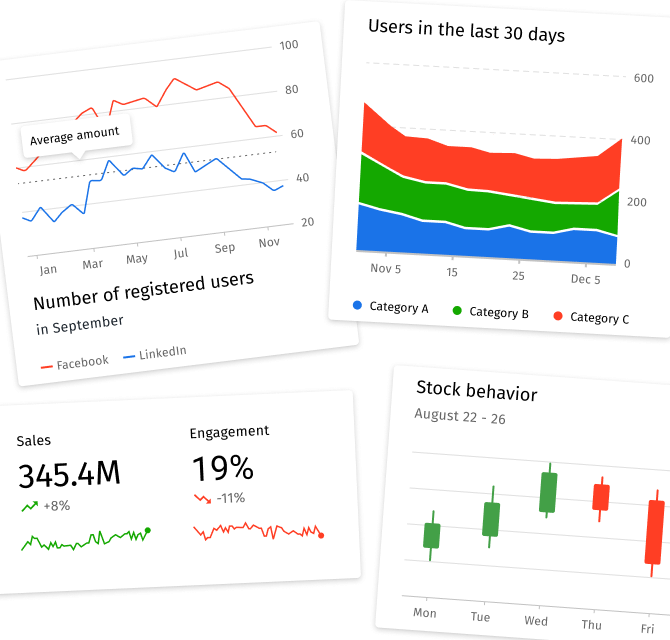Click the red Category C dot
The height and width of the screenshot is (640, 670).
click(x=558, y=316)
